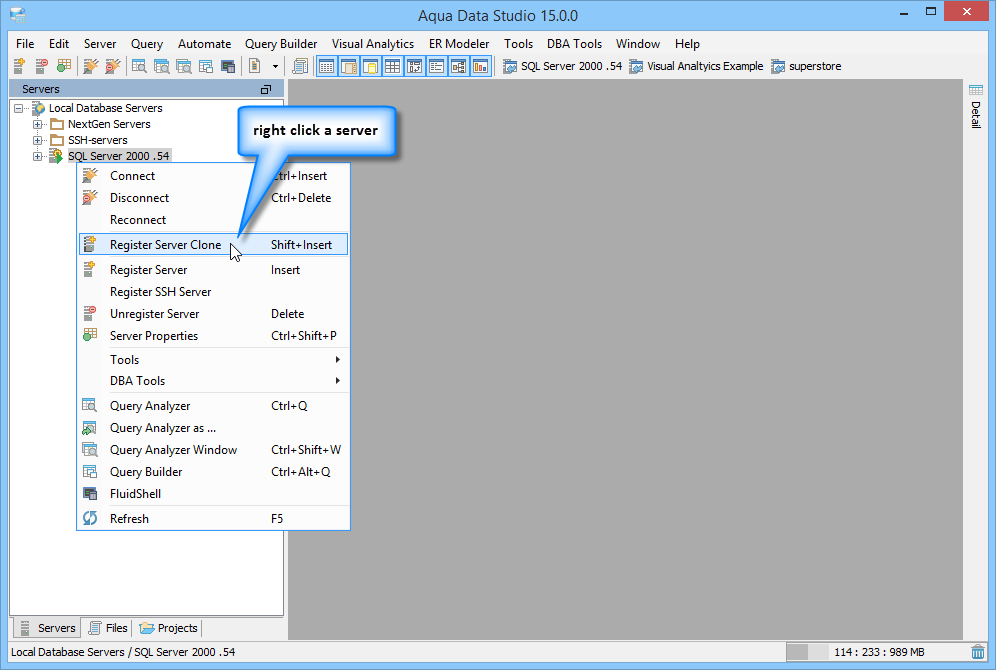Screen dimensions: 996x670
Task: Open the ER Modeler menu
Action: (459, 44)
